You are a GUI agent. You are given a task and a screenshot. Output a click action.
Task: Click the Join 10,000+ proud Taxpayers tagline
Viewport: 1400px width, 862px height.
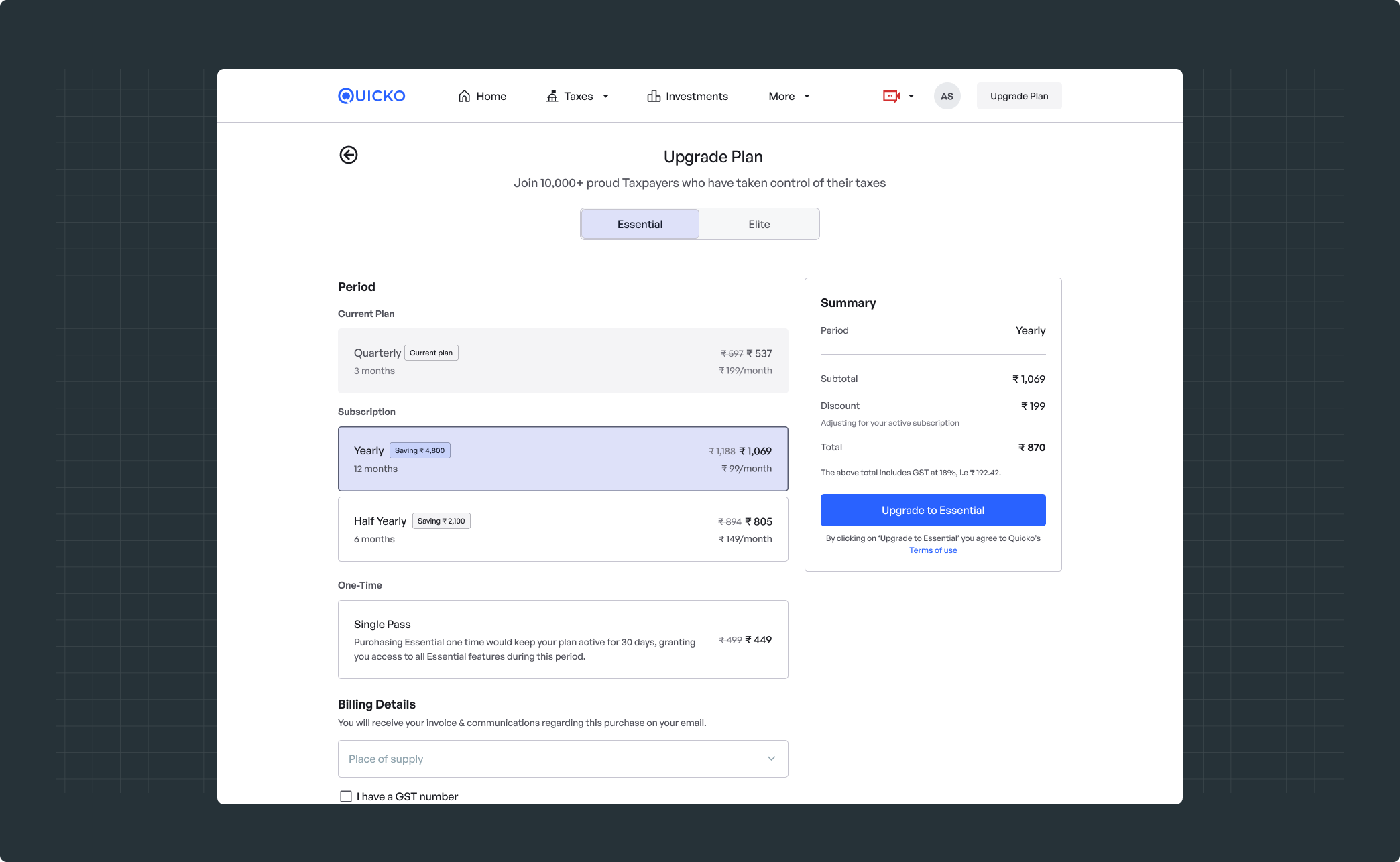click(699, 183)
